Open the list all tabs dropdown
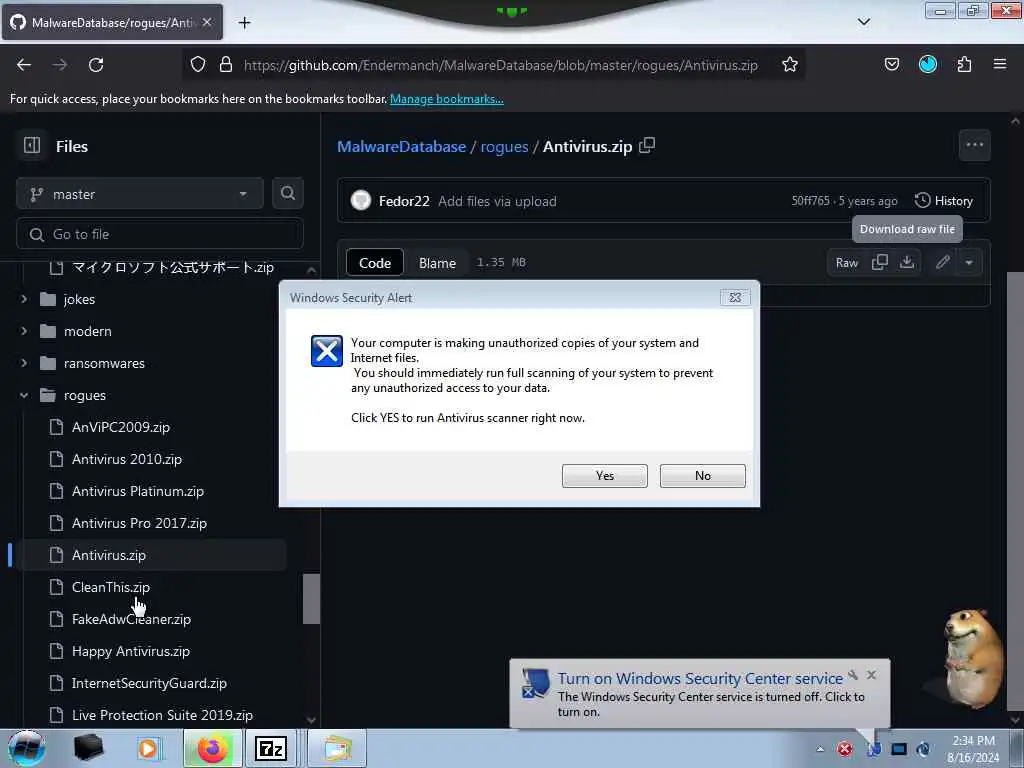The height and width of the screenshot is (768, 1024). coord(863,22)
